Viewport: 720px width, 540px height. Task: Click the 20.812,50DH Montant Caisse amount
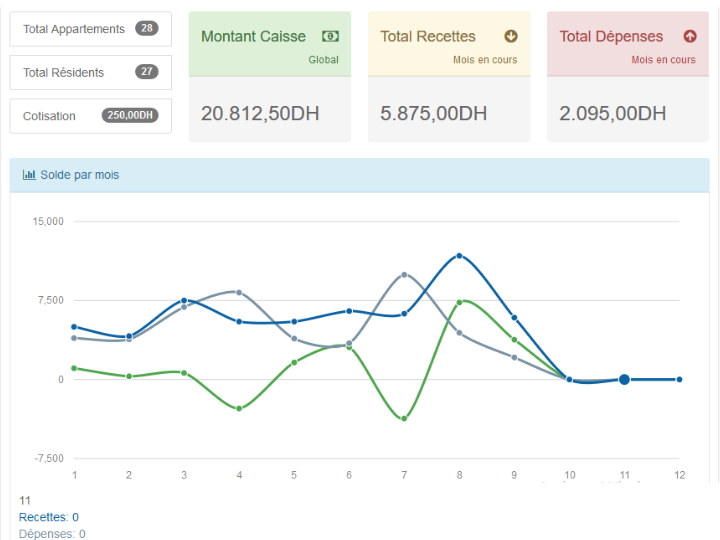pos(260,113)
